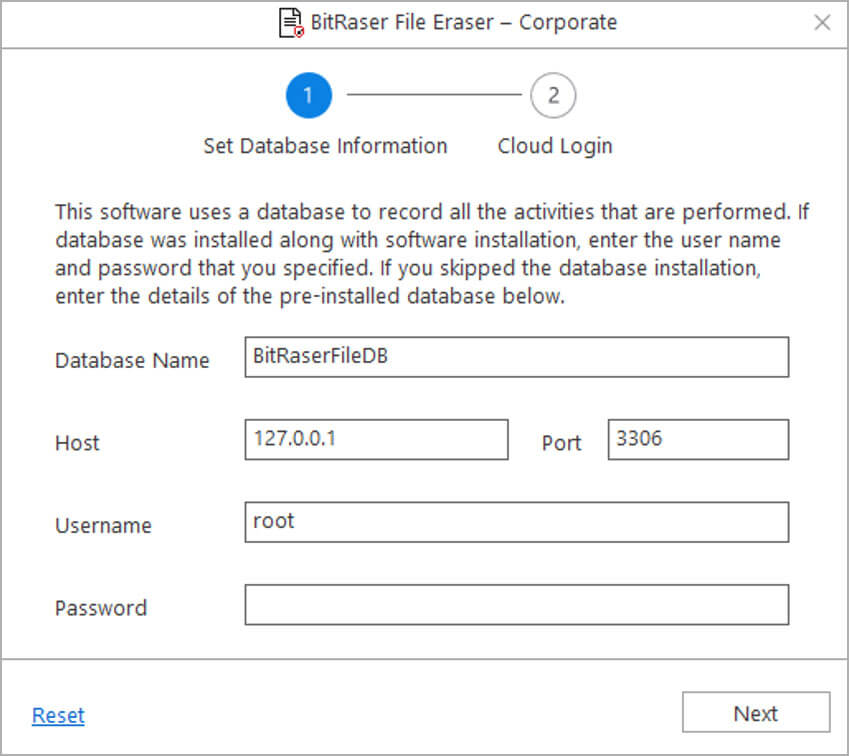
Task: Click the Password label
Action: tap(101, 608)
